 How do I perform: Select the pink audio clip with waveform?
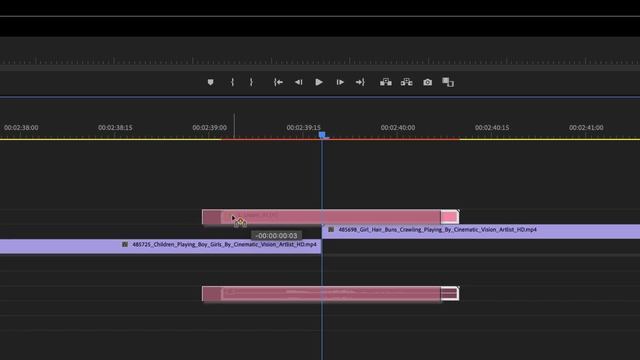tap(331, 293)
